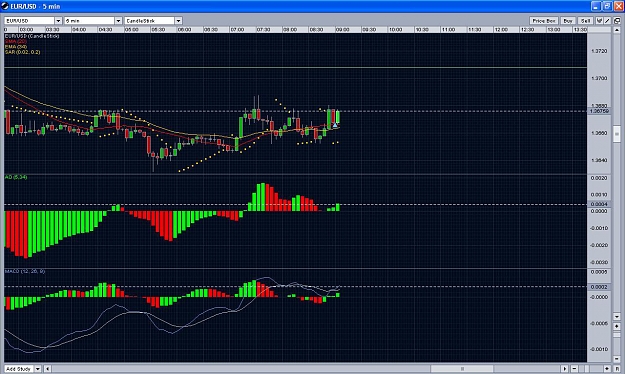Click the horizontal zoom out minus button
625x374 pixels.
(x=574, y=369)
